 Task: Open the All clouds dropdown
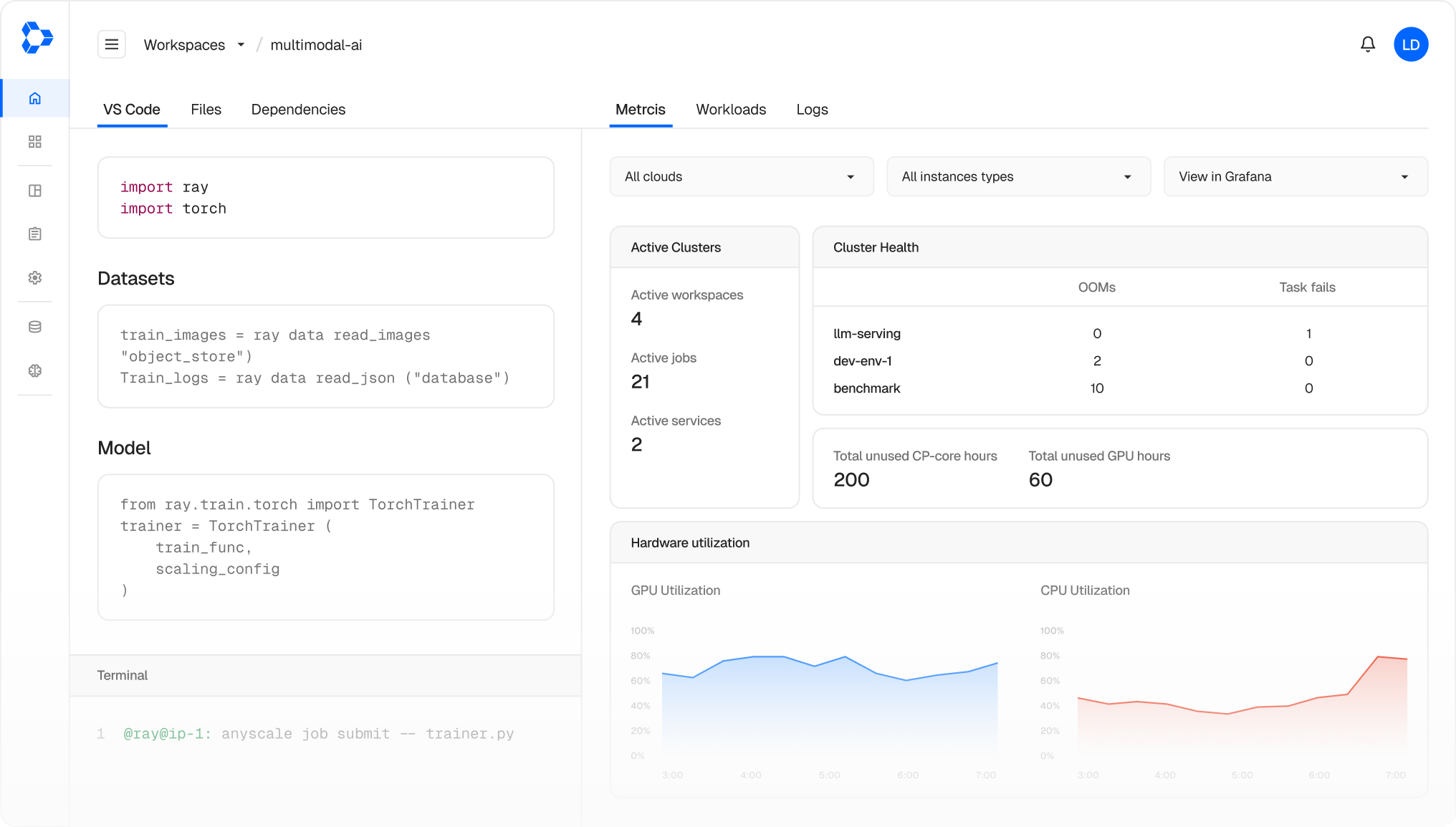point(742,176)
